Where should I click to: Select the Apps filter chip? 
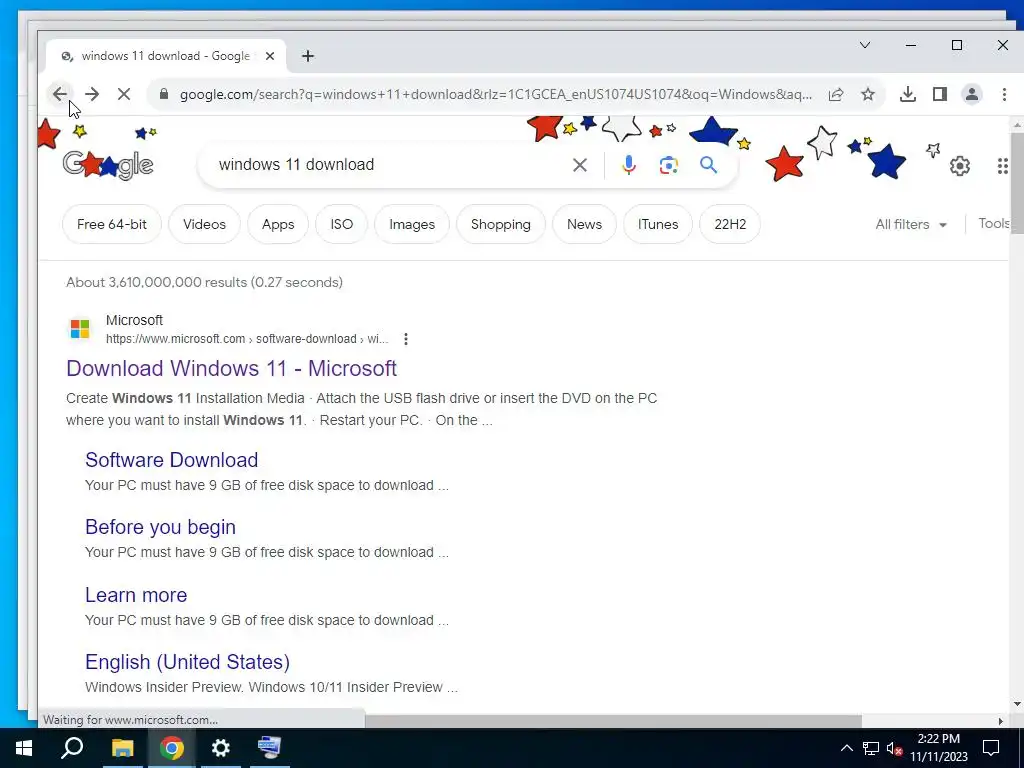click(x=278, y=224)
